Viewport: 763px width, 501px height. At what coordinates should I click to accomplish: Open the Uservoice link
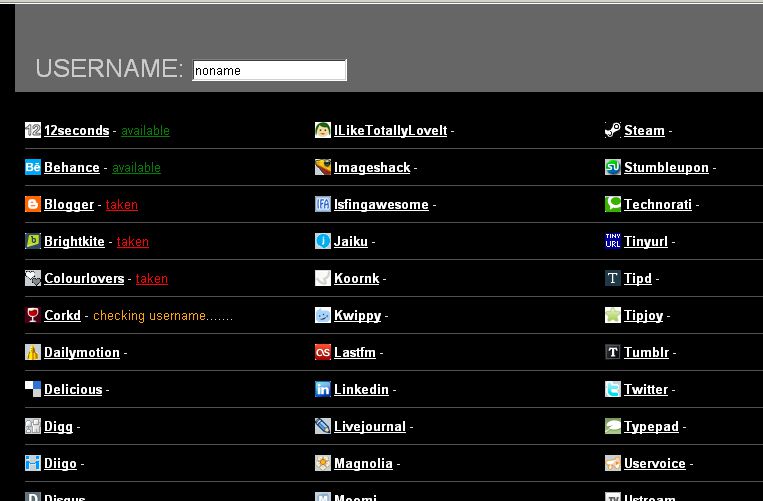pyautogui.click(x=654, y=463)
